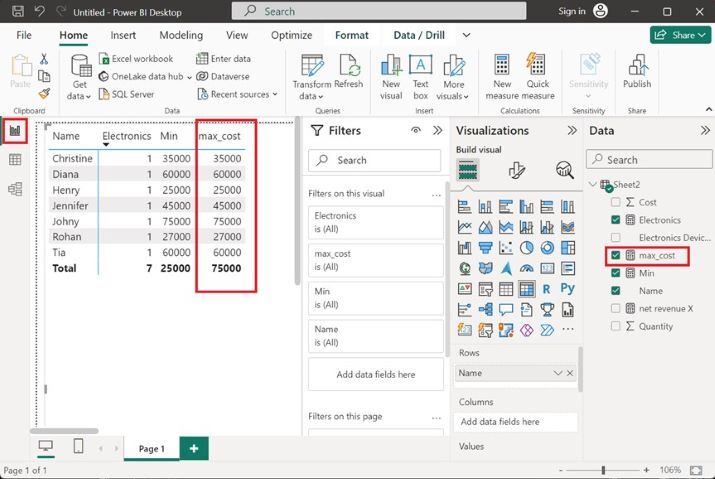Uncheck the Name field checkbox
This screenshot has width=715, height=479.
(616, 291)
